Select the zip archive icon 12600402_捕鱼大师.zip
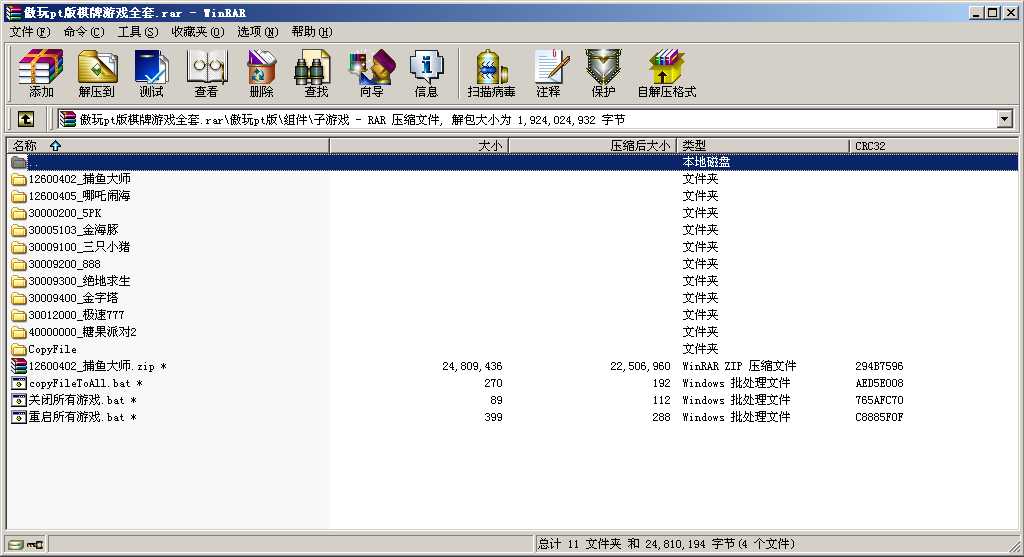 pyautogui.click(x=18, y=366)
